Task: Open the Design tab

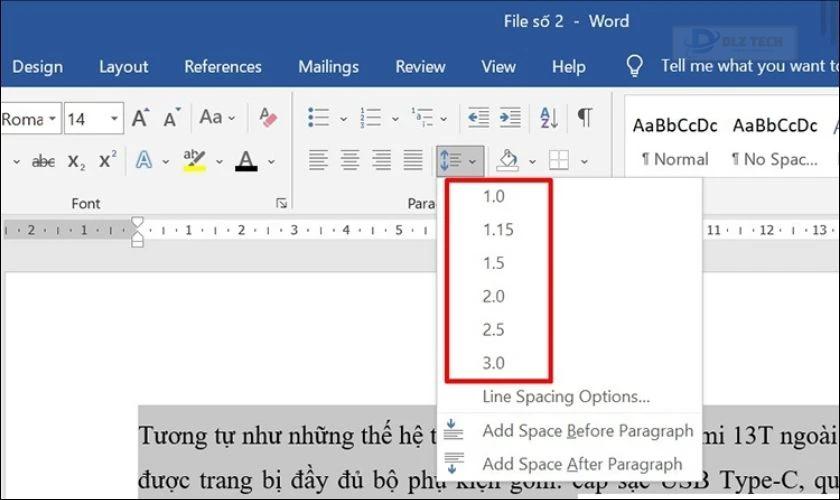Action: 38,66
